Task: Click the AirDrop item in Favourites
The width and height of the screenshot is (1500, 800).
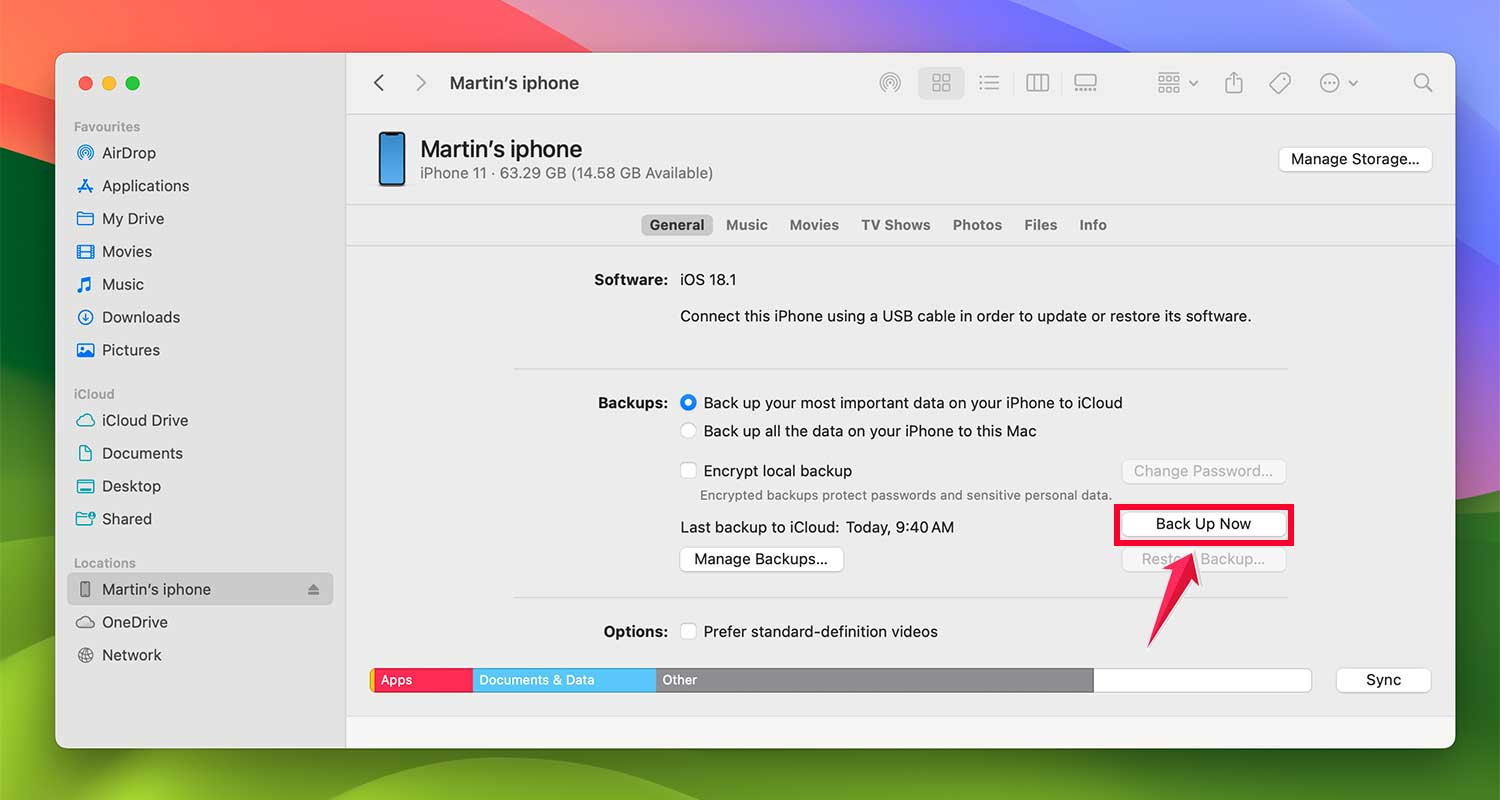Action: tap(128, 153)
